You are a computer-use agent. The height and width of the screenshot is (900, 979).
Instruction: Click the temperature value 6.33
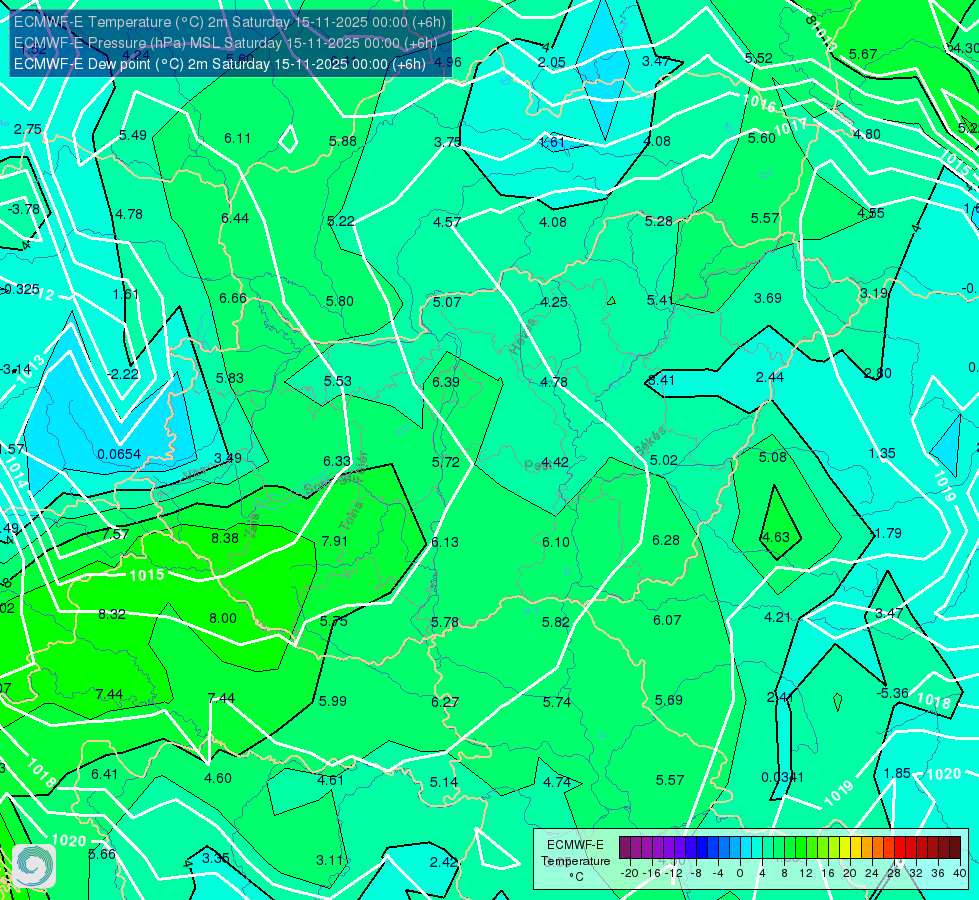(337, 461)
